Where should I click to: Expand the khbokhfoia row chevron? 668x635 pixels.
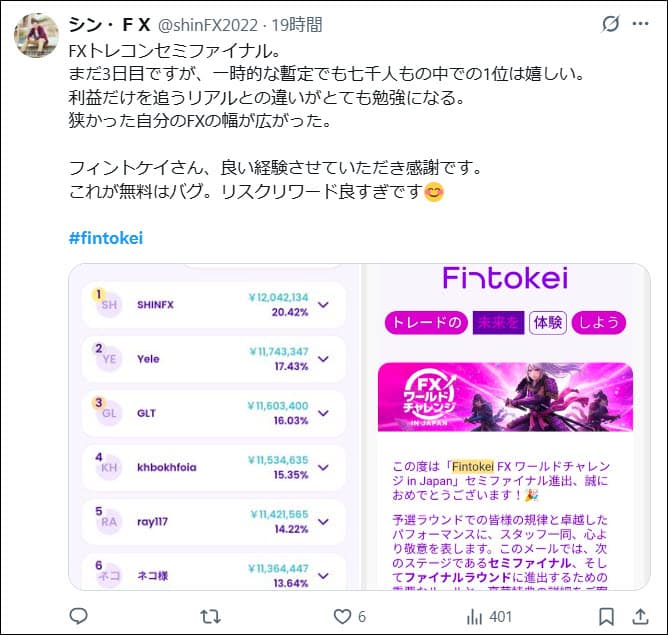click(x=323, y=467)
